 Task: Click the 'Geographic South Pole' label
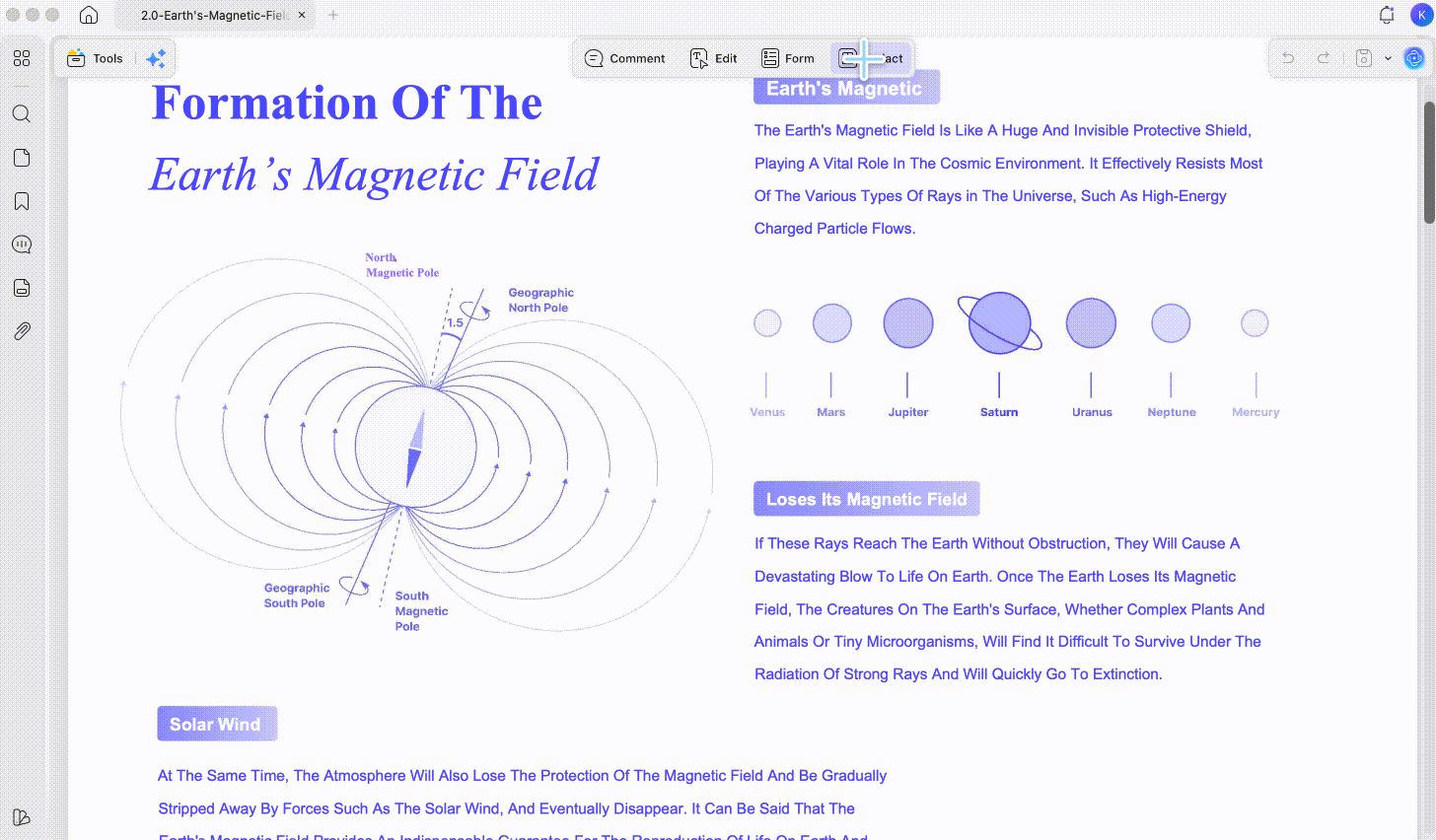click(296, 595)
